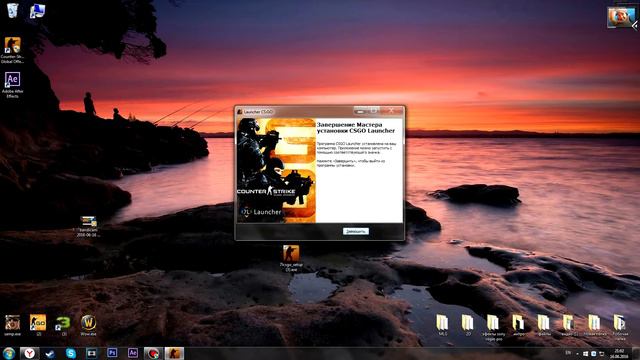Select the green 3 game desktop shortcut

click(x=63, y=325)
